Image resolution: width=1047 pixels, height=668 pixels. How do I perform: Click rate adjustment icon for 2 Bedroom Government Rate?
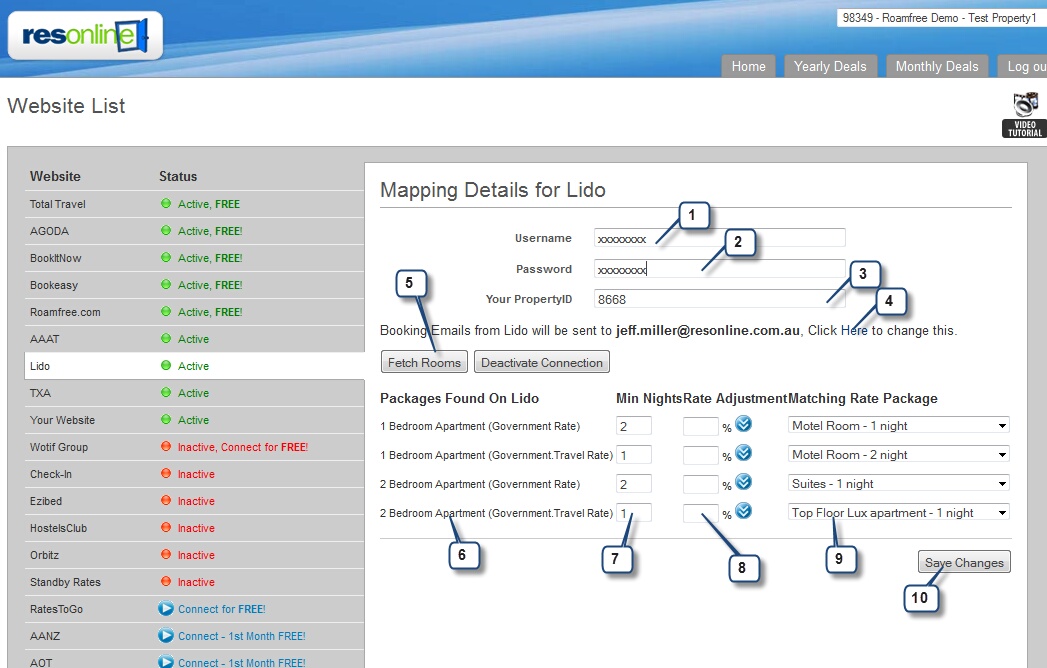click(743, 482)
